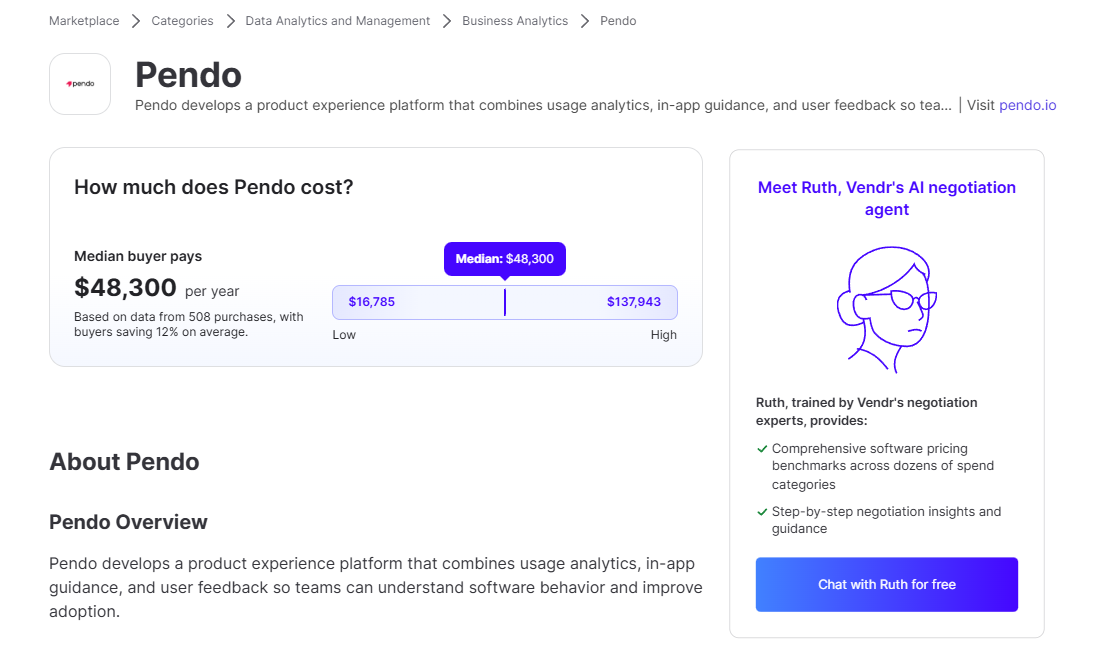This screenshot has width=1099, height=661.
Task: Click the checkmark beside pricing benchmarks
Action: click(x=762, y=449)
